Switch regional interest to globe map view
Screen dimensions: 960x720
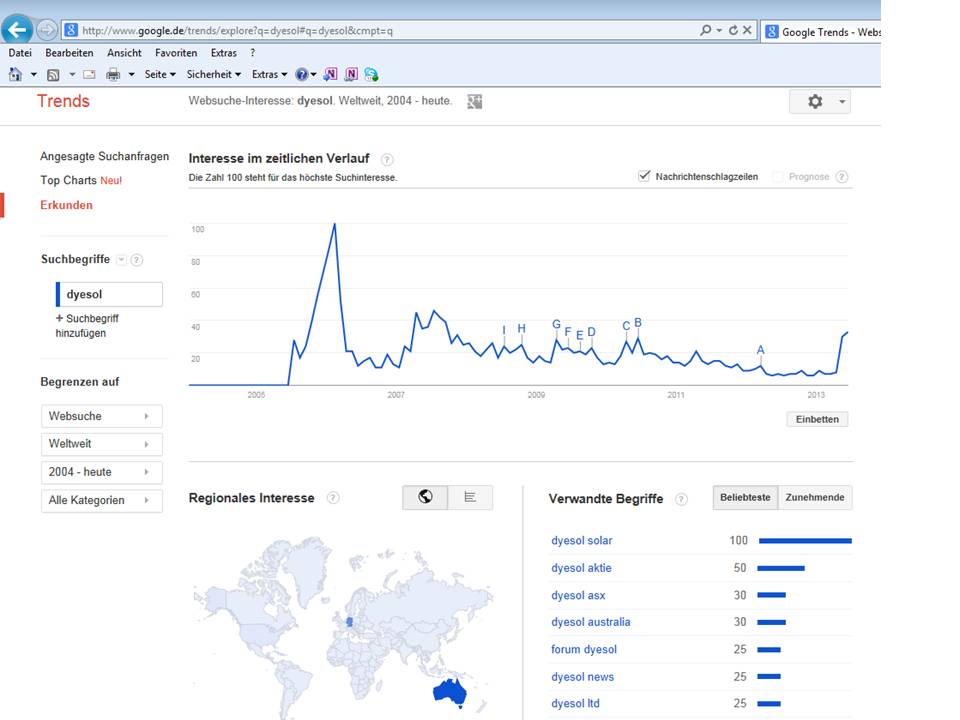coord(426,497)
